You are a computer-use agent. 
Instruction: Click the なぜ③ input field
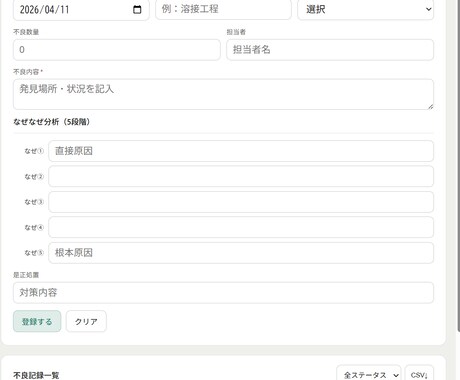241,202
